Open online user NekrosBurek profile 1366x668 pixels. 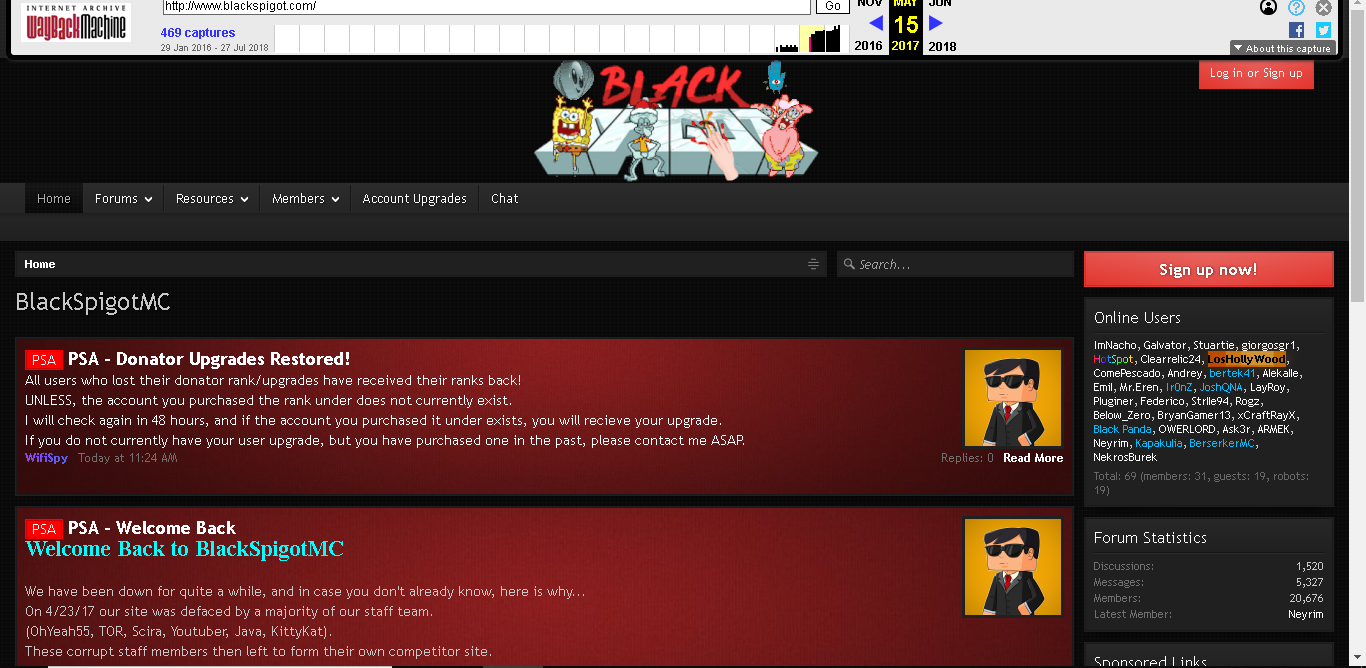[x=1125, y=457]
